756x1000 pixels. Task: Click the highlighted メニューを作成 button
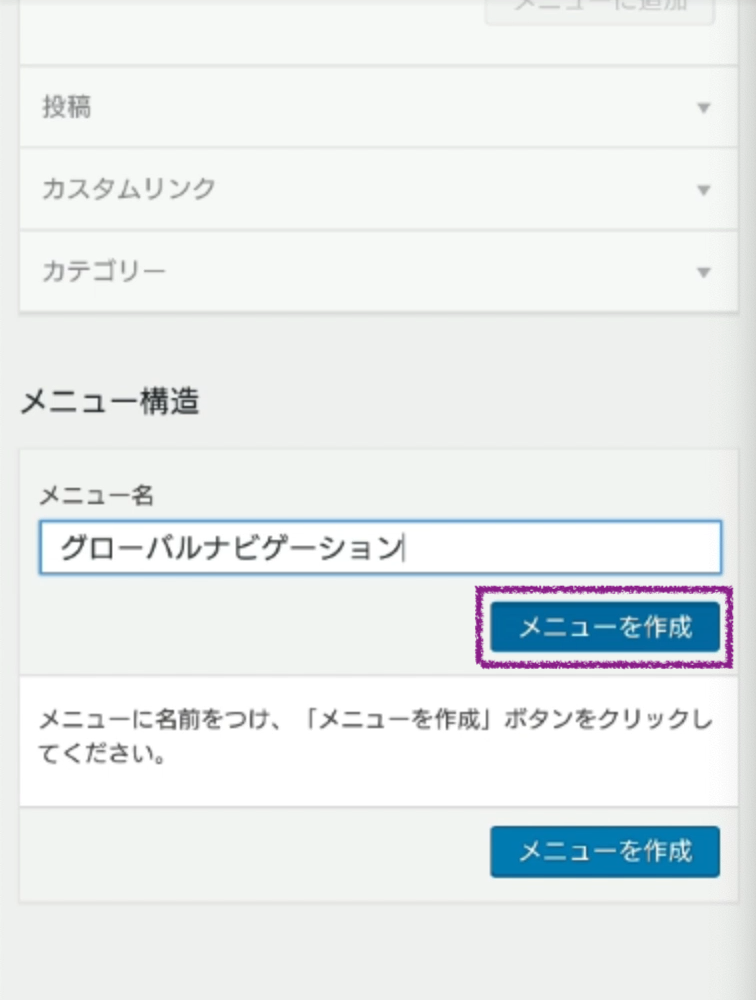604,627
